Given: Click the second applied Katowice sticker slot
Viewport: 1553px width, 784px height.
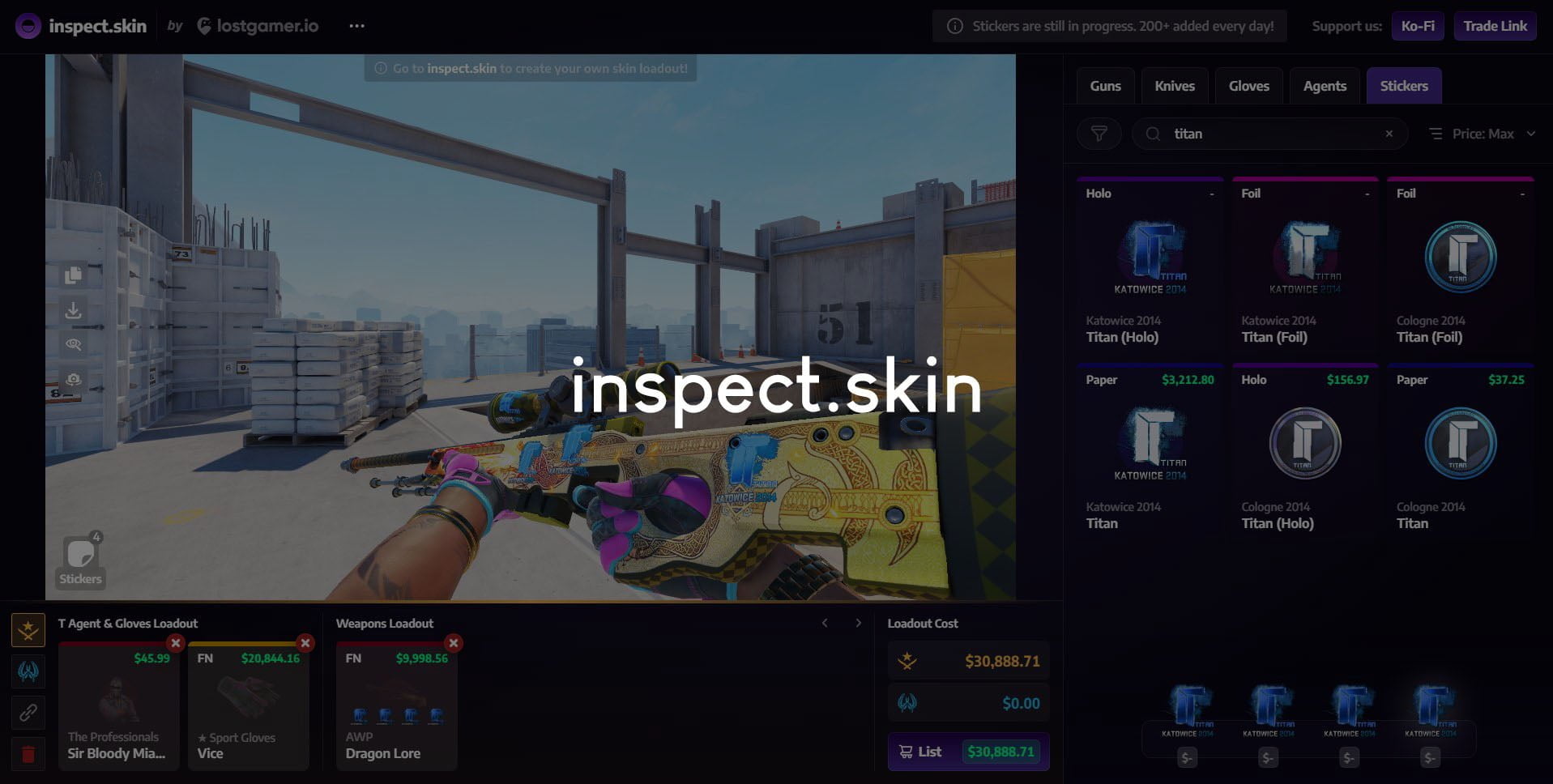Looking at the screenshot, I should 1268,711.
